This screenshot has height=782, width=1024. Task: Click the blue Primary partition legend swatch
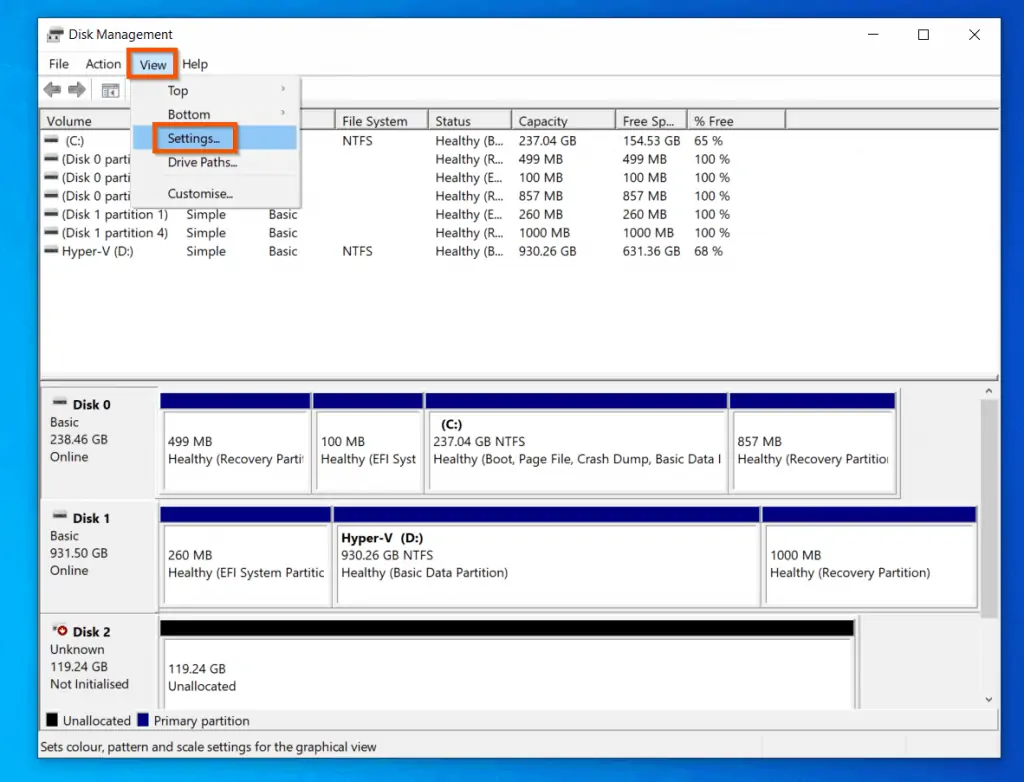click(143, 720)
